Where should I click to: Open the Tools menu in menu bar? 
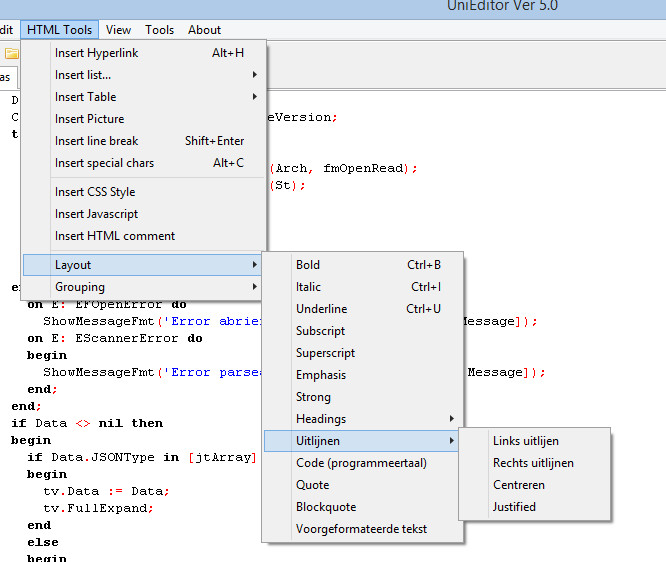click(159, 30)
